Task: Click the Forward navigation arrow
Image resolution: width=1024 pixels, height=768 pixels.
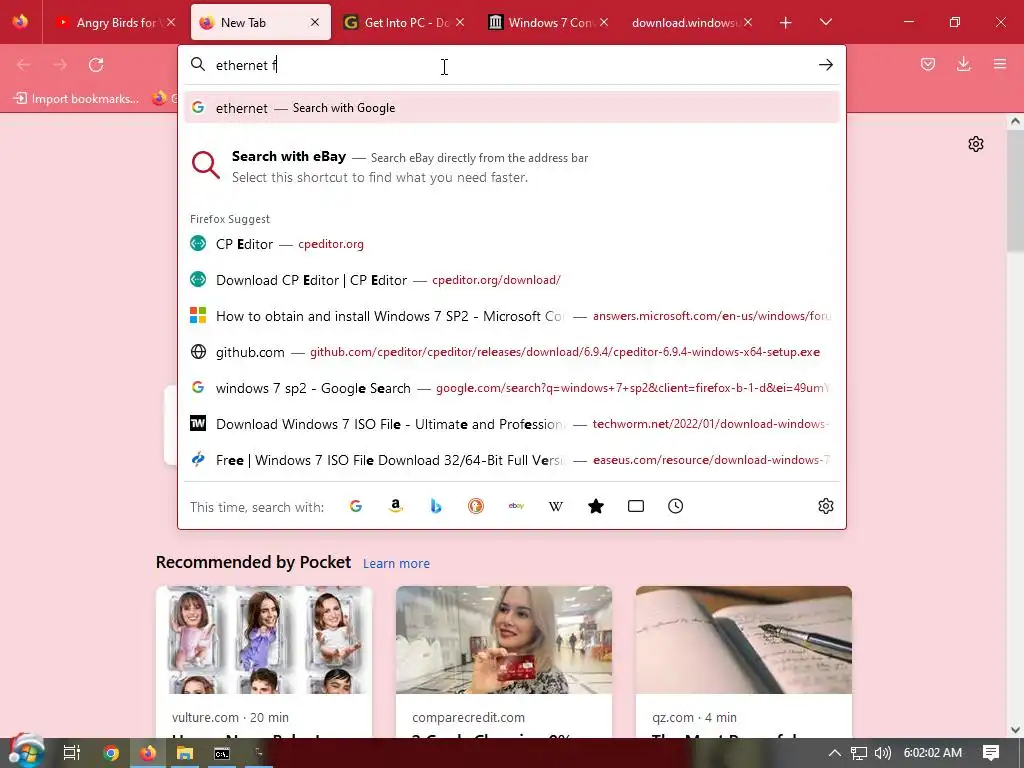Action: 60,65
